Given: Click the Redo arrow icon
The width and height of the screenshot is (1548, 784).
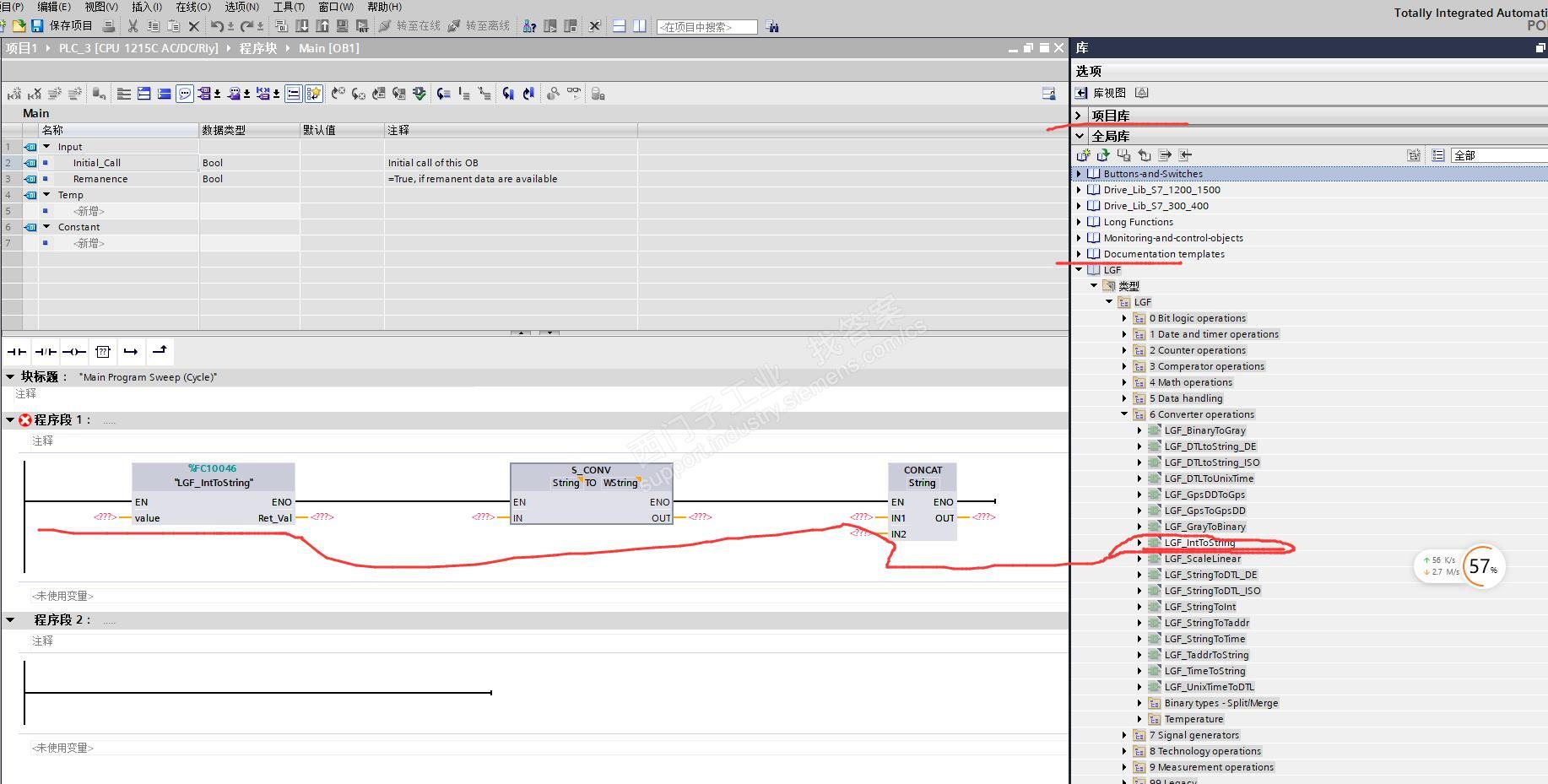Looking at the screenshot, I should [247, 26].
